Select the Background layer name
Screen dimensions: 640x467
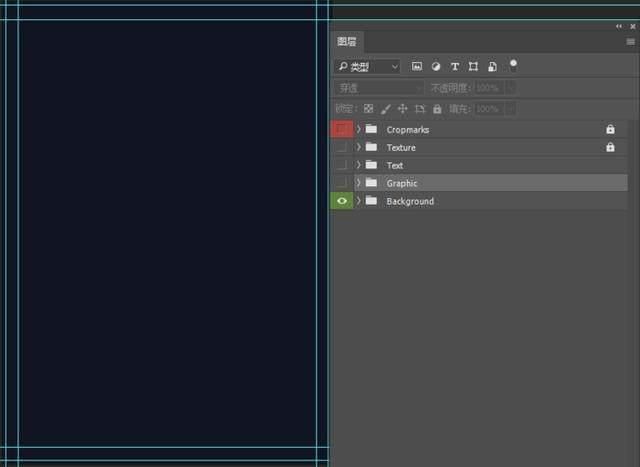click(410, 201)
